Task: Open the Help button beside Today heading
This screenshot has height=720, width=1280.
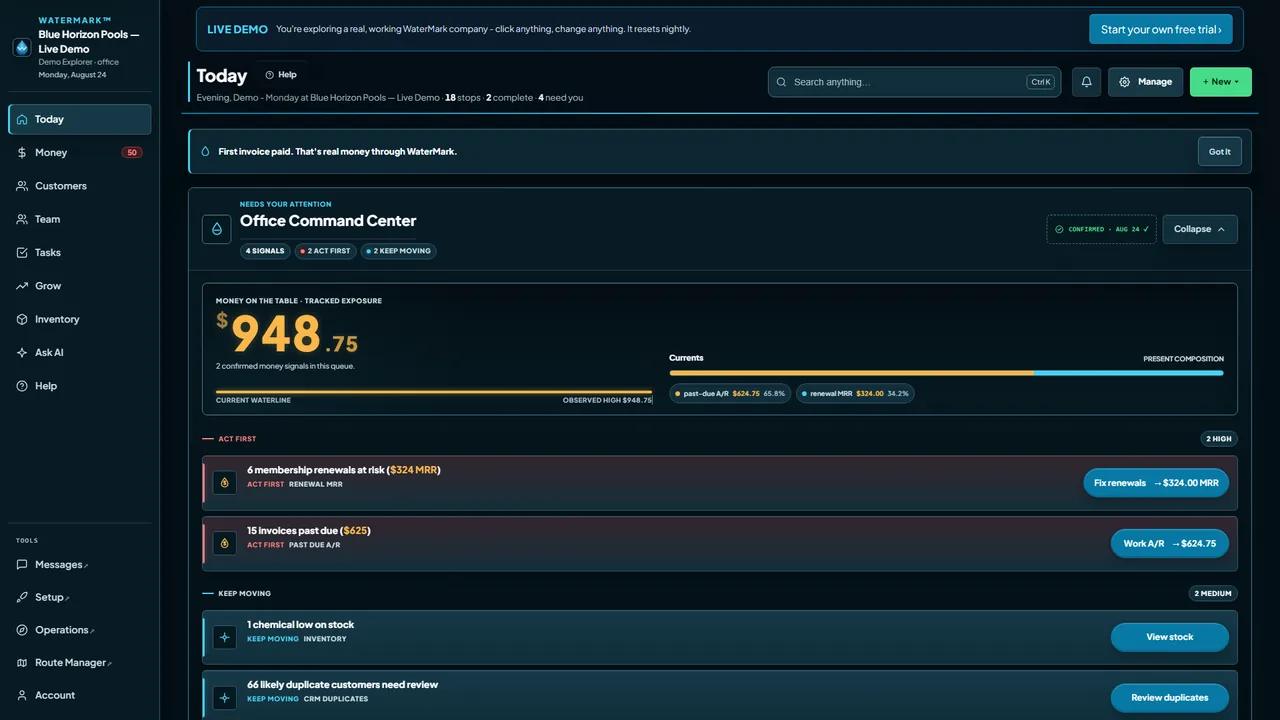Action: [x=281, y=75]
